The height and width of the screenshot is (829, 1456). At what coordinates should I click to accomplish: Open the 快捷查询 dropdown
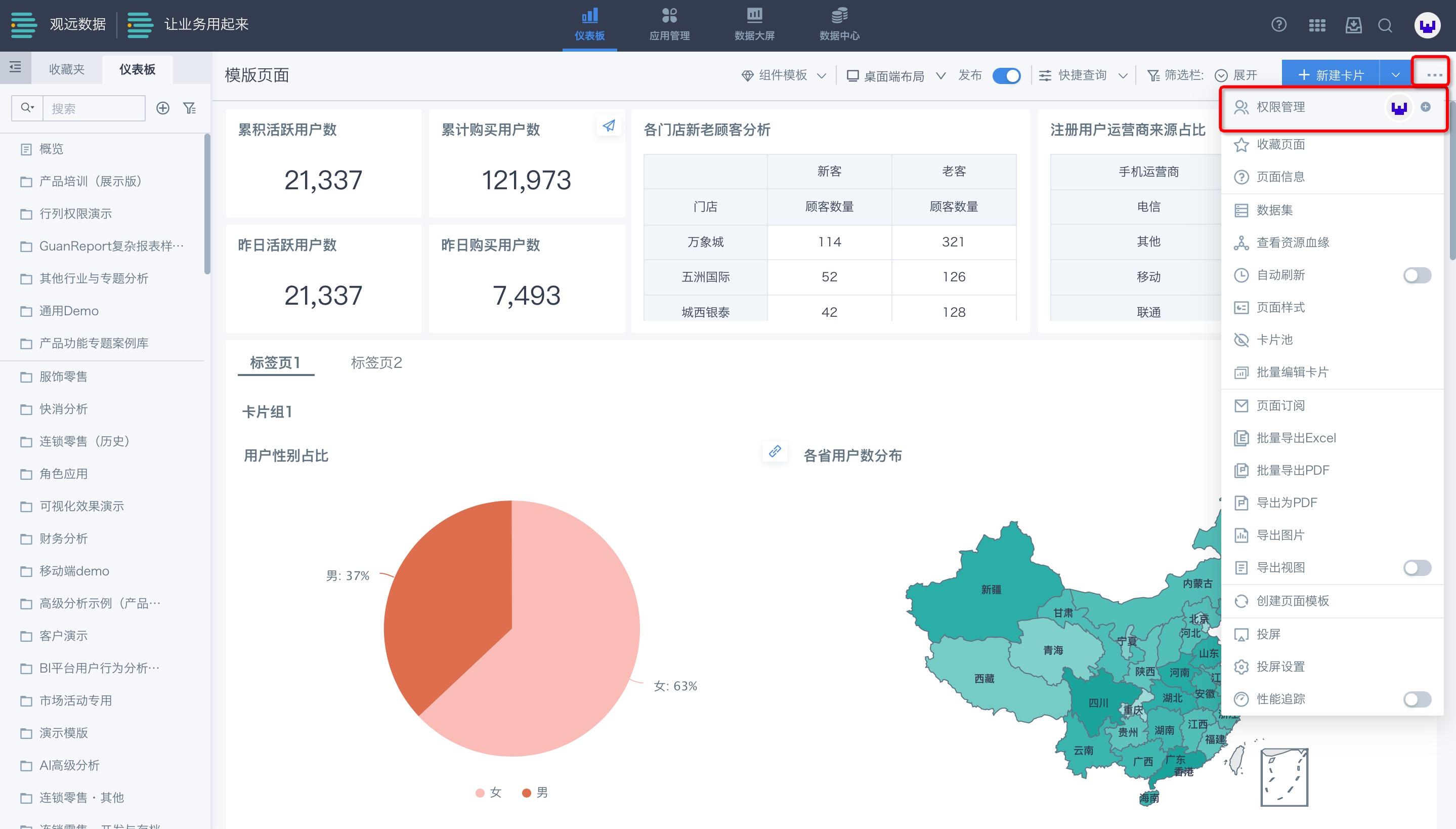coord(1083,75)
